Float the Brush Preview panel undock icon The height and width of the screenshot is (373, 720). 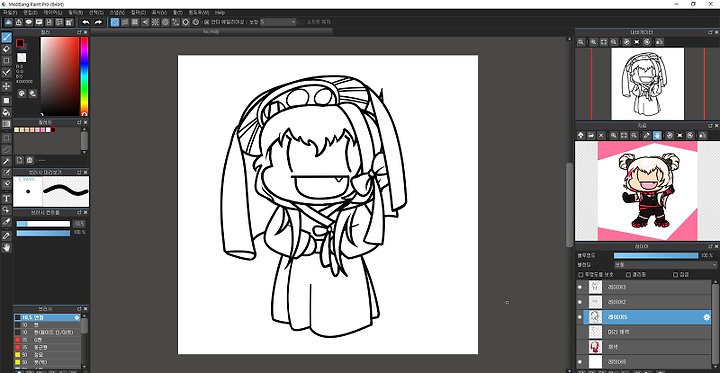(x=79, y=172)
